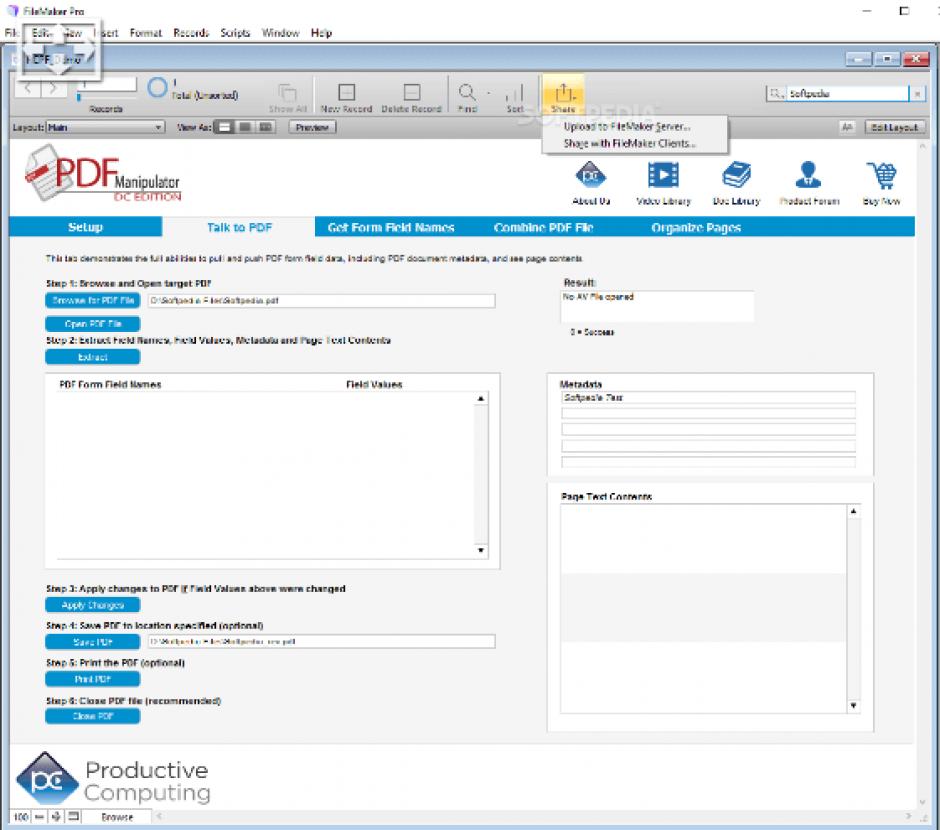Open the Find dropdown arrow
Viewport: 940px width, 830px height.
(489, 93)
